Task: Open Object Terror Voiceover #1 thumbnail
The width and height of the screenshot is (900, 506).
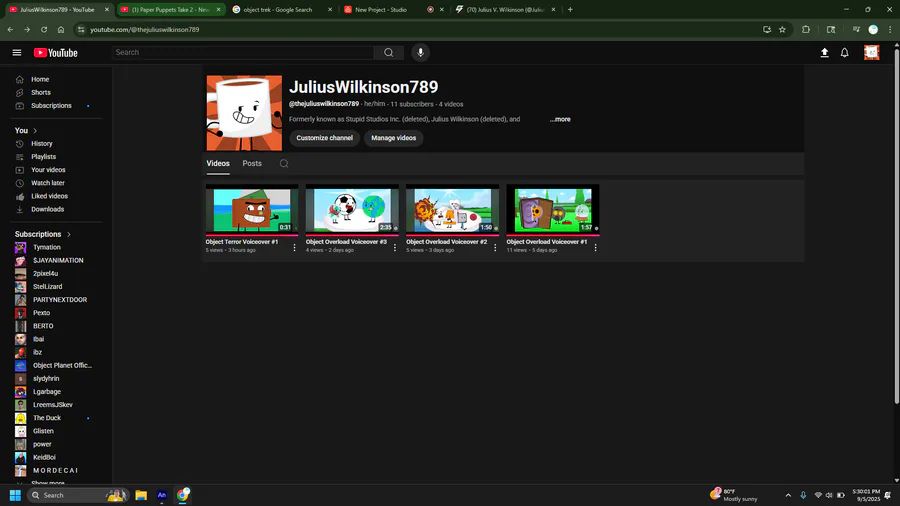Action: point(252,209)
